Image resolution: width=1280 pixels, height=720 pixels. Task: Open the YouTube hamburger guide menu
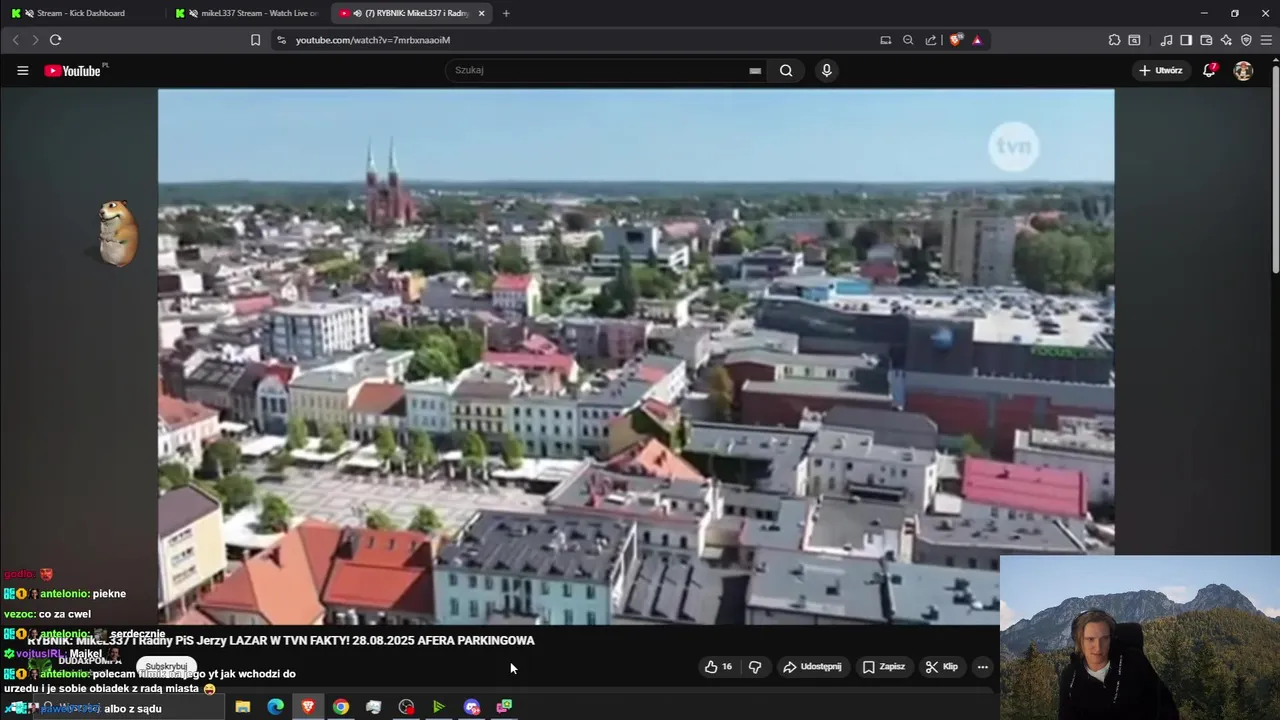[22, 70]
